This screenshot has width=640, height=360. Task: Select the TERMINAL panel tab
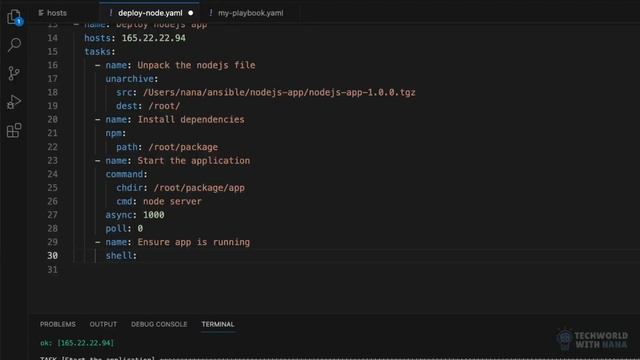pos(218,324)
